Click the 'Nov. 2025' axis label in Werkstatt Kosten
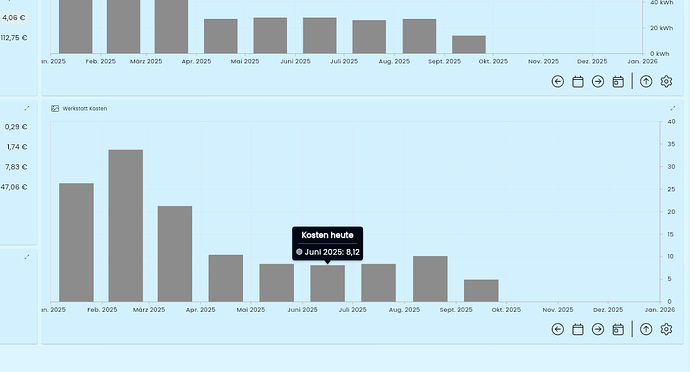The image size is (690, 372). (x=558, y=310)
